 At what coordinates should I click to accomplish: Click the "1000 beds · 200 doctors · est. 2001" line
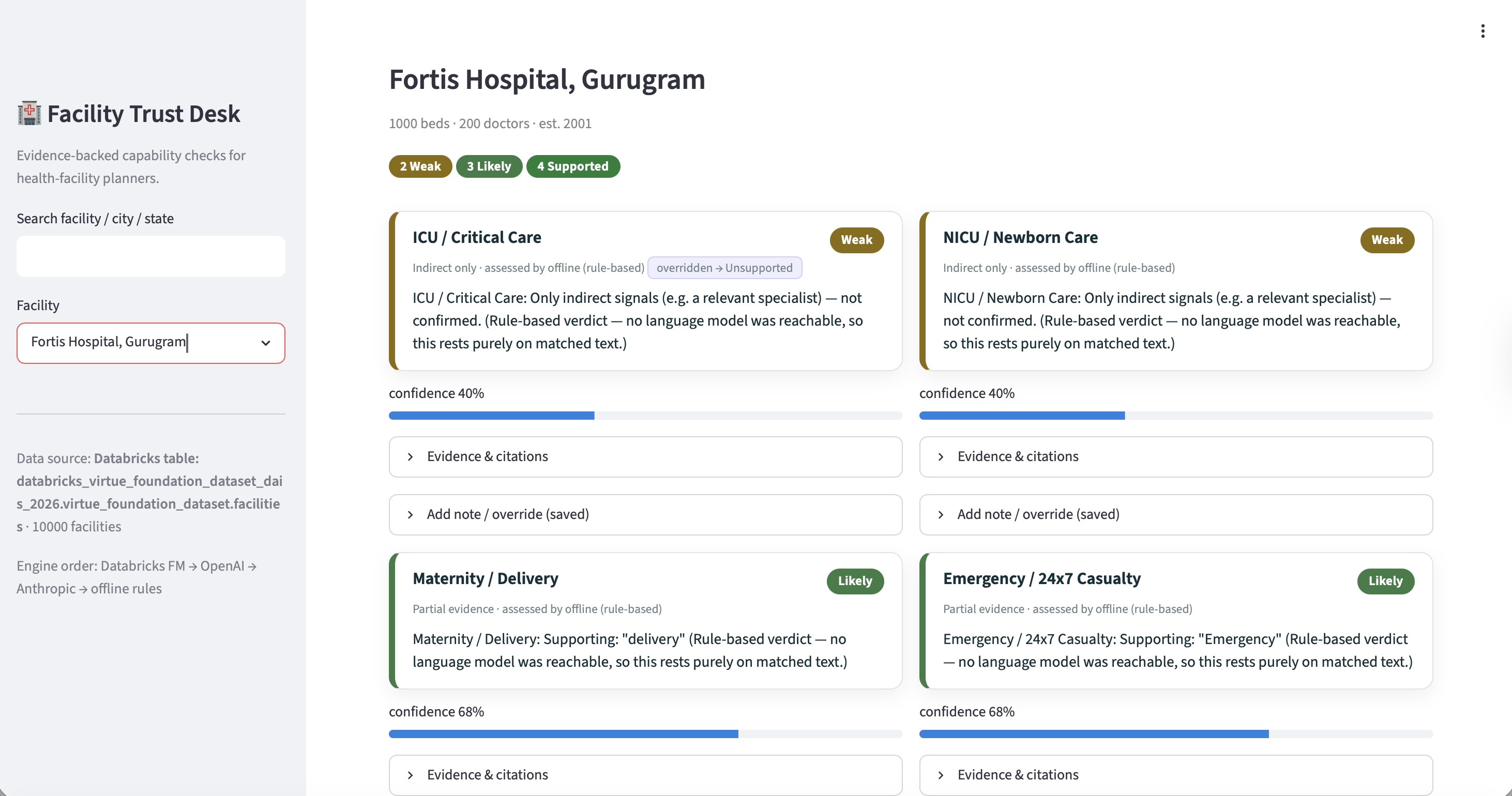coord(490,124)
